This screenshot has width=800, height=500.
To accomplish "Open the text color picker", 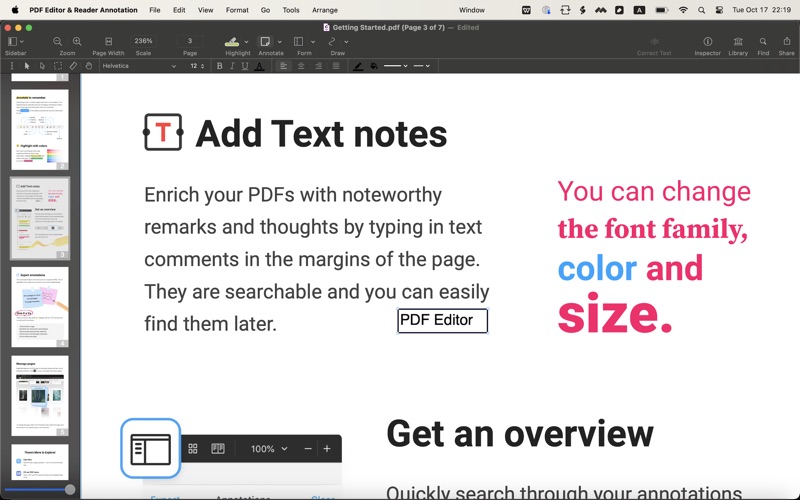I will pyautogui.click(x=259, y=66).
